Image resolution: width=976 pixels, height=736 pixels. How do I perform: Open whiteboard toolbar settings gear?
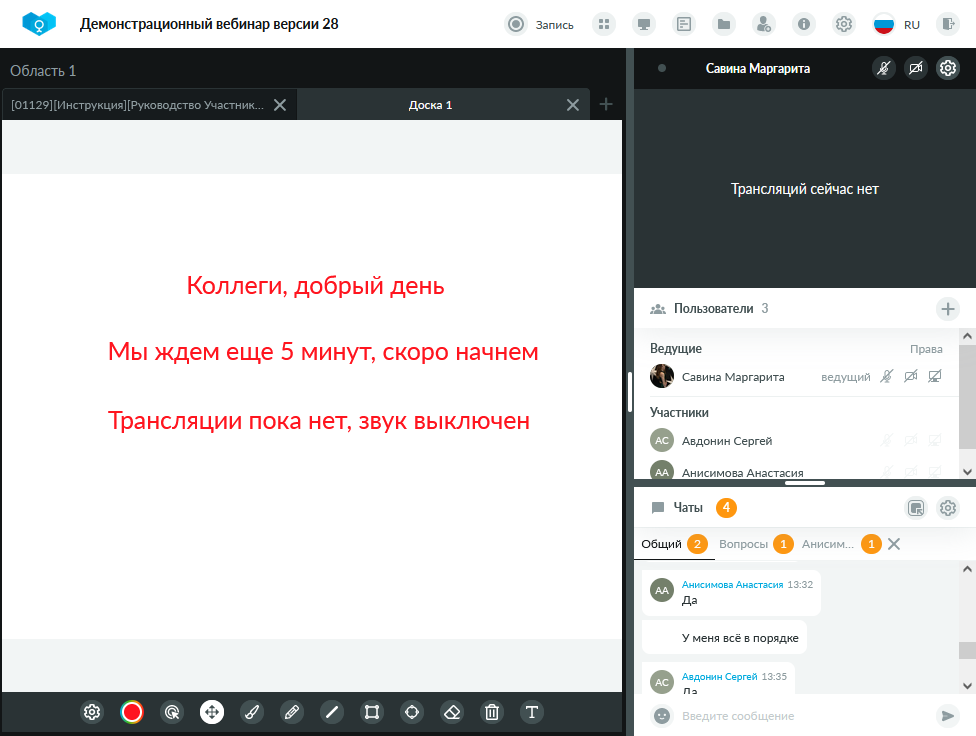tap(92, 712)
